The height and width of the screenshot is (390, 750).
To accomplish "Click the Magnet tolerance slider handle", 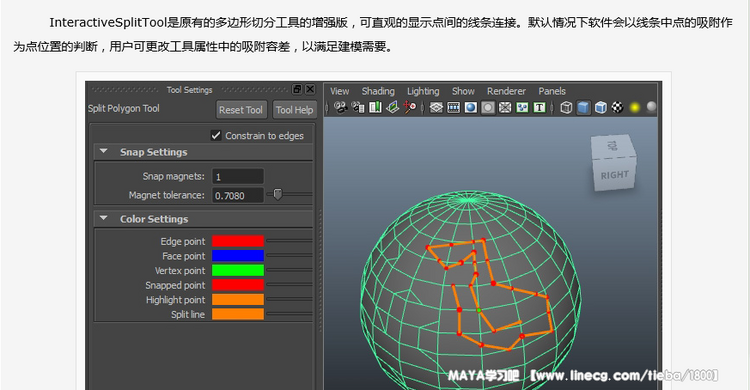I will tap(277, 194).
